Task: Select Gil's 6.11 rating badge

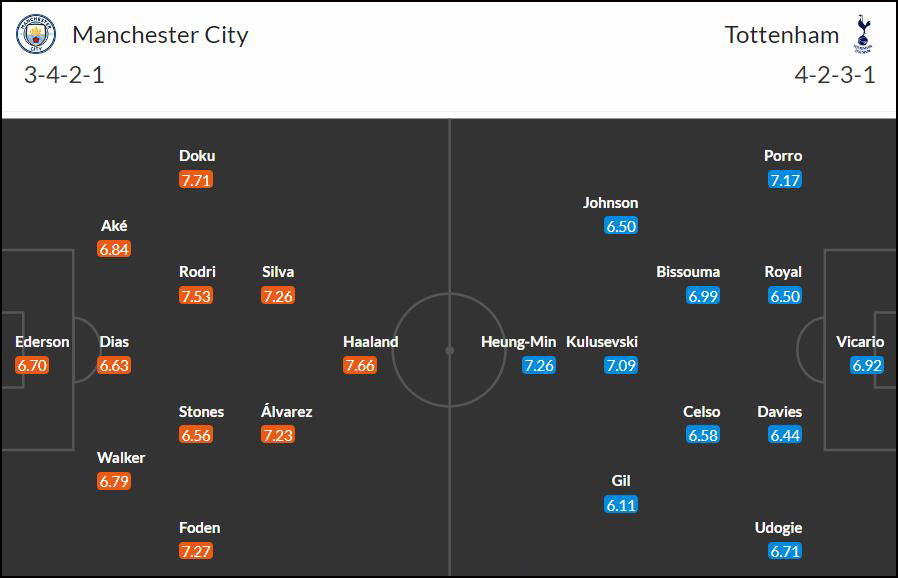Action: pos(621,505)
